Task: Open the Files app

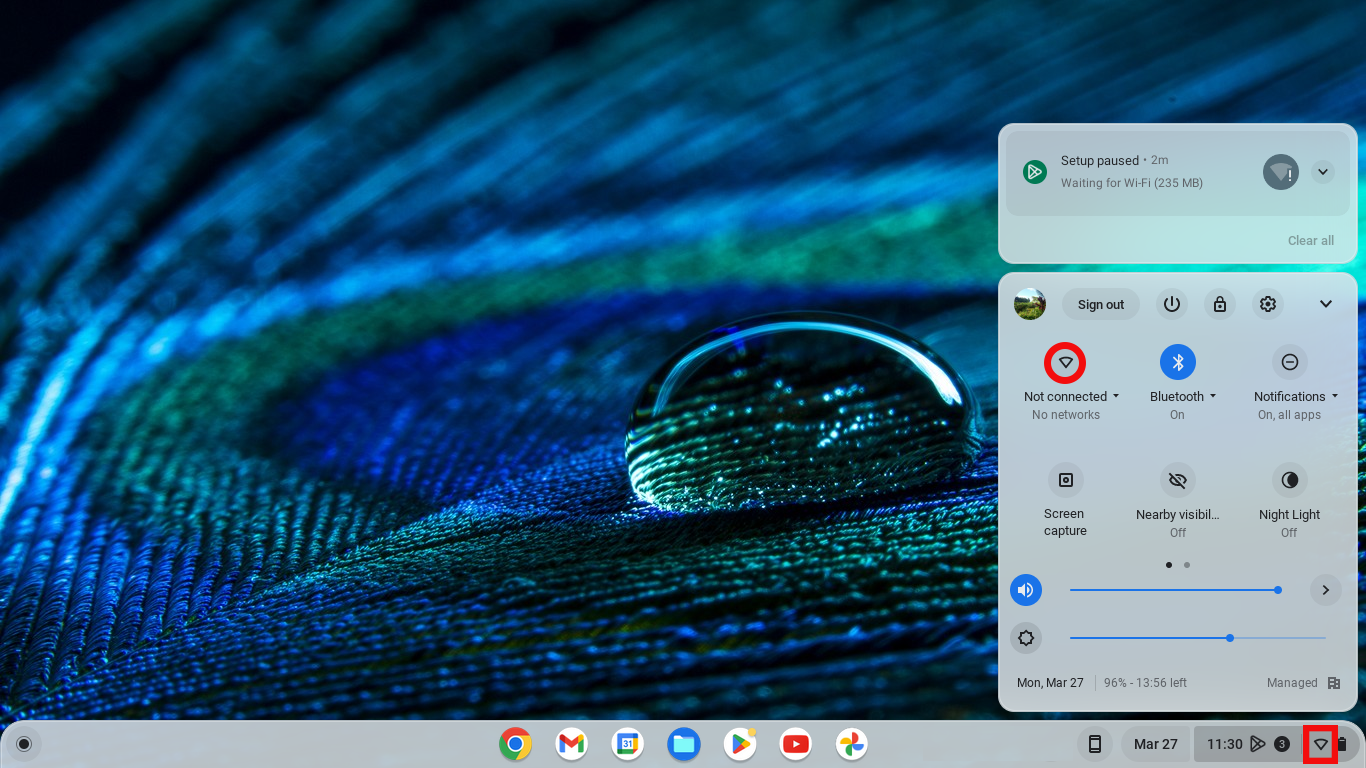Action: pos(683,744)
